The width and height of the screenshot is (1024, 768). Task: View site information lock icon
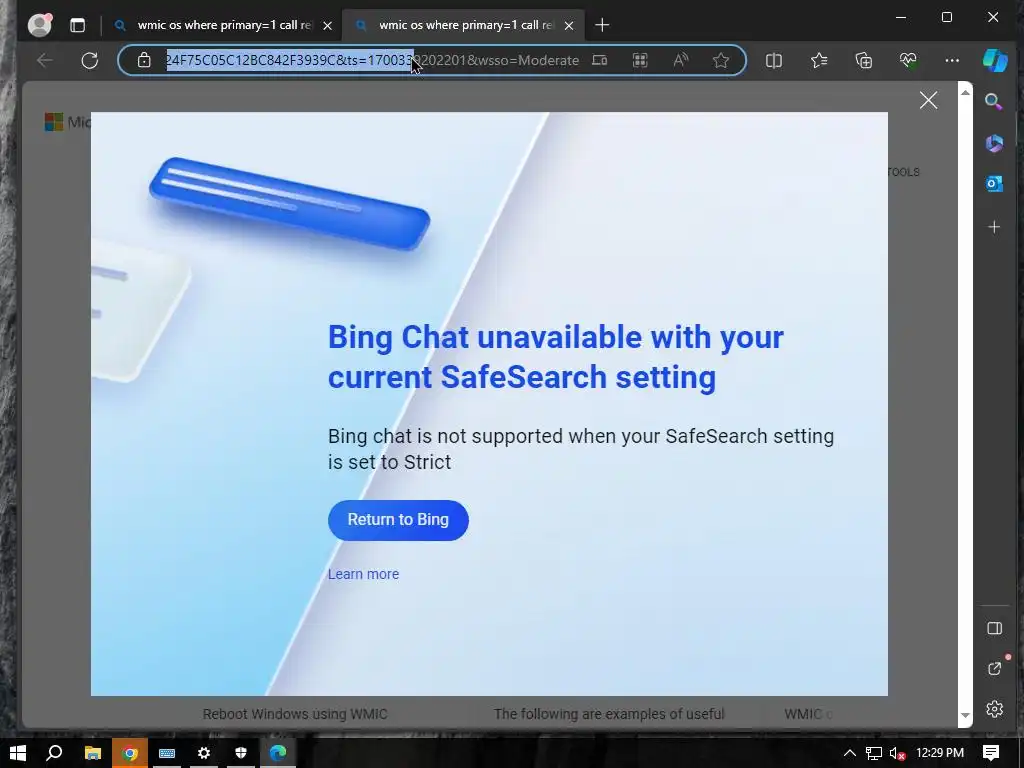(144, 61)
